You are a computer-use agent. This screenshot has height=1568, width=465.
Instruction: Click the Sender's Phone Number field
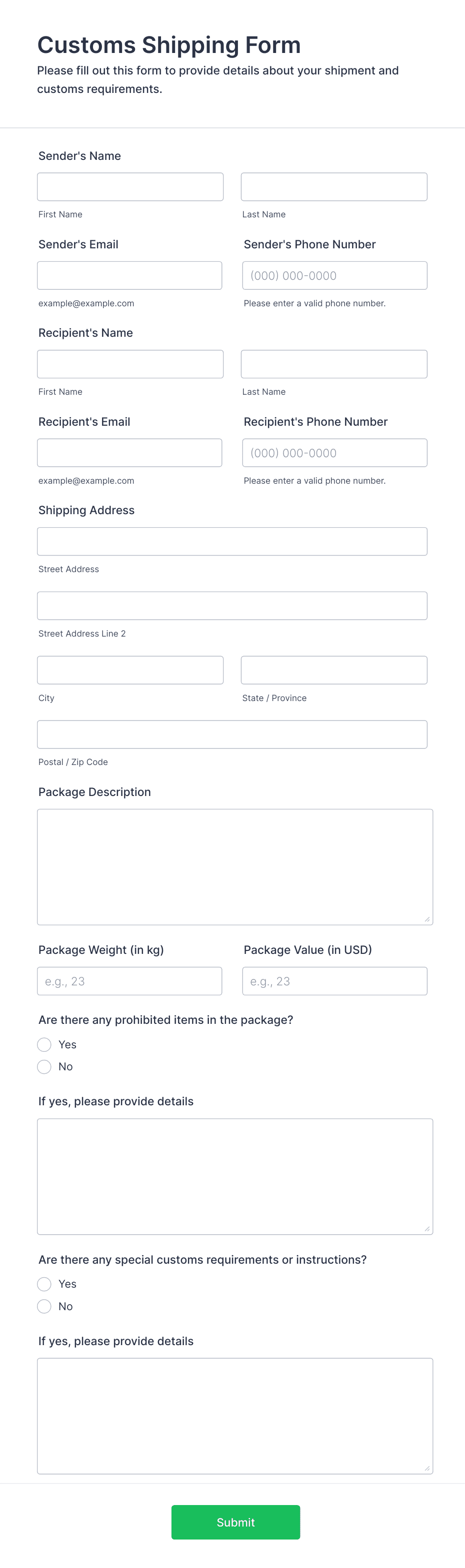point(334,274)
